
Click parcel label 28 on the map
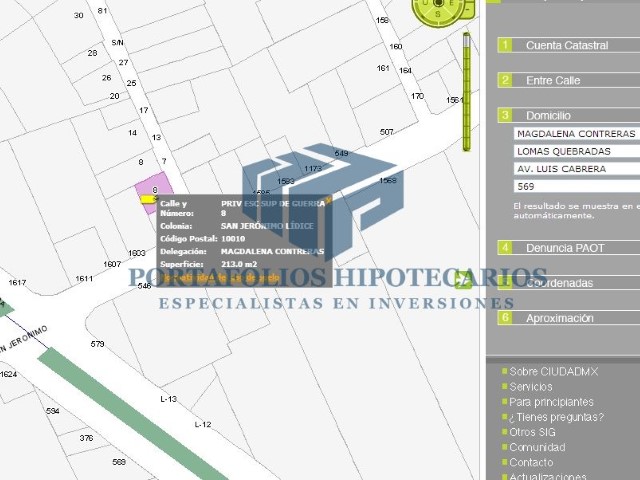[x=93, y=53]
